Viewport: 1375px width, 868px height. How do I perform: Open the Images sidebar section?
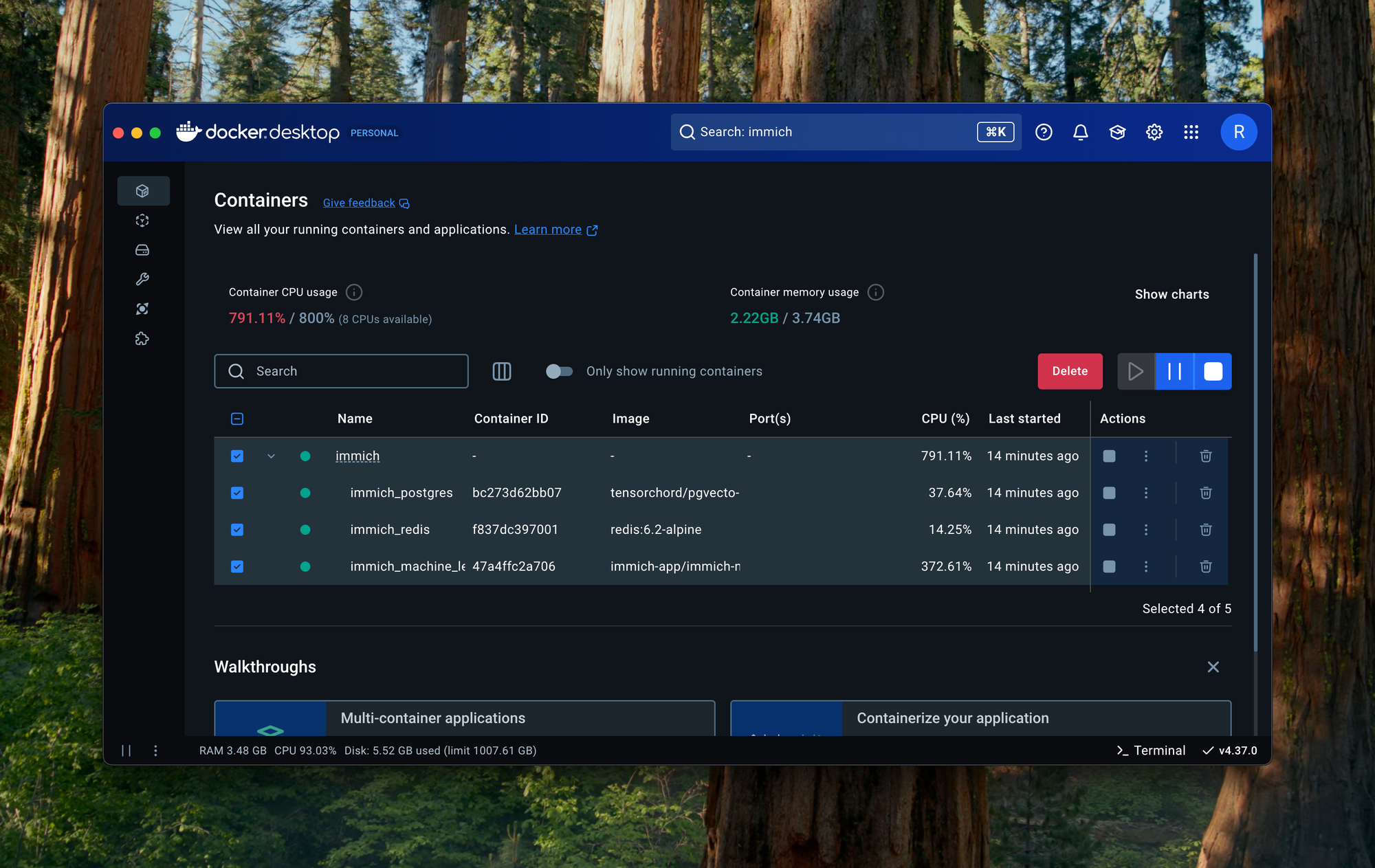(142, 221)
